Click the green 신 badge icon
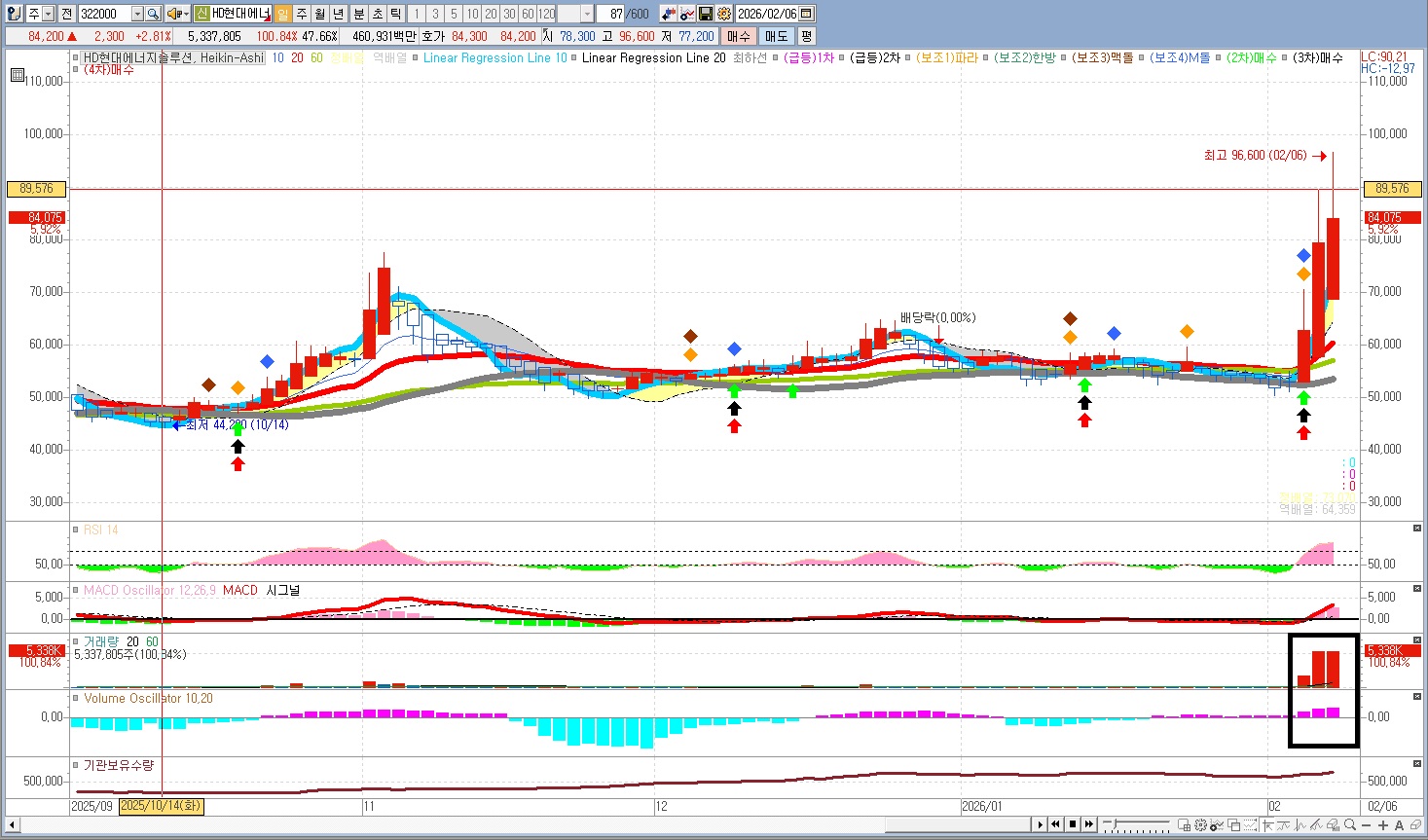The image size is (1428, 840). tap(201, 14)
